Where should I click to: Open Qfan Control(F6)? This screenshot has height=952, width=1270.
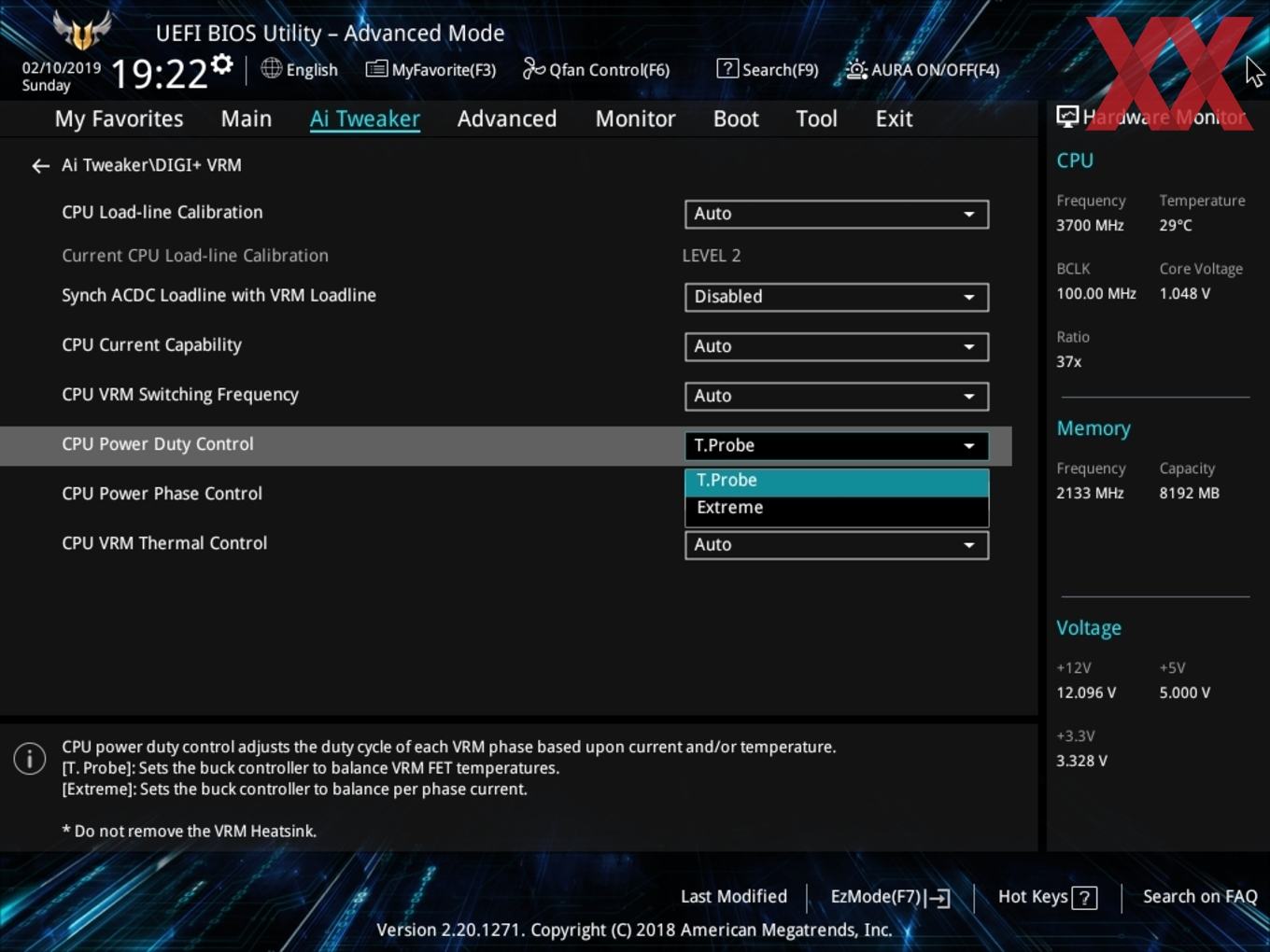[596, 69]
